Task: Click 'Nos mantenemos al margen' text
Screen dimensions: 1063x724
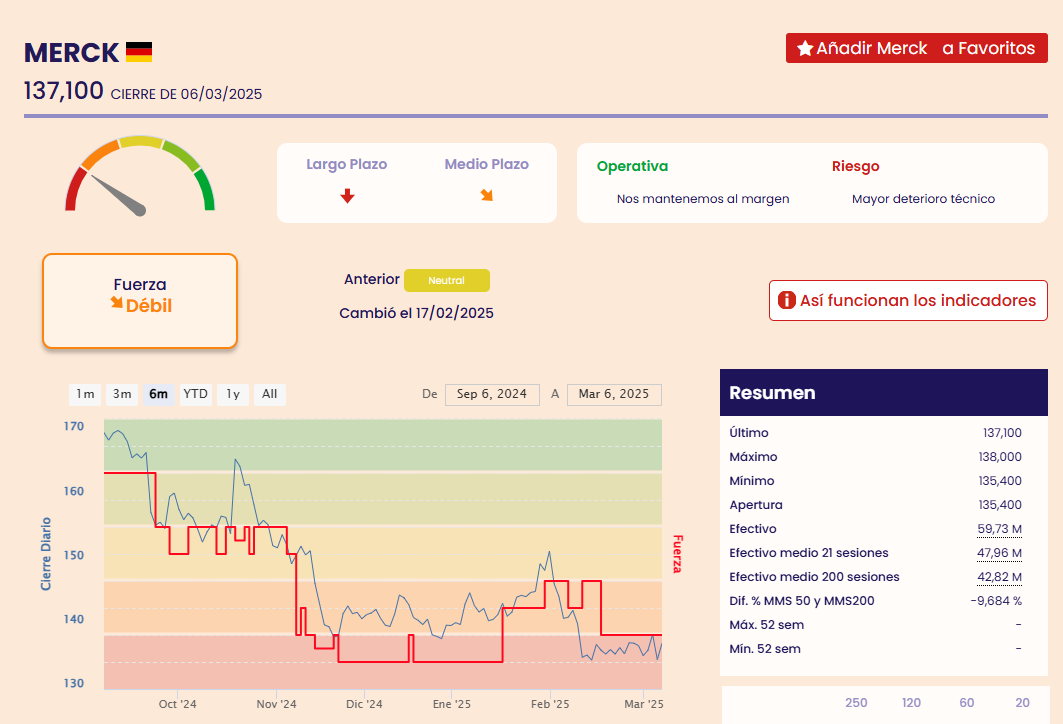Action: tap(703, 199)
